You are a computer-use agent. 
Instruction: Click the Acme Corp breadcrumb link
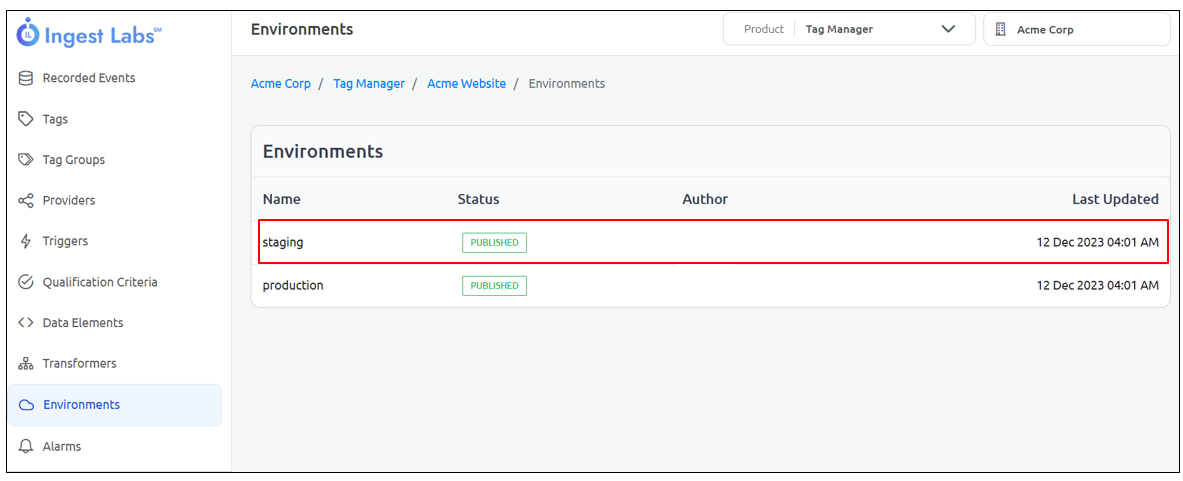point(280,84)
